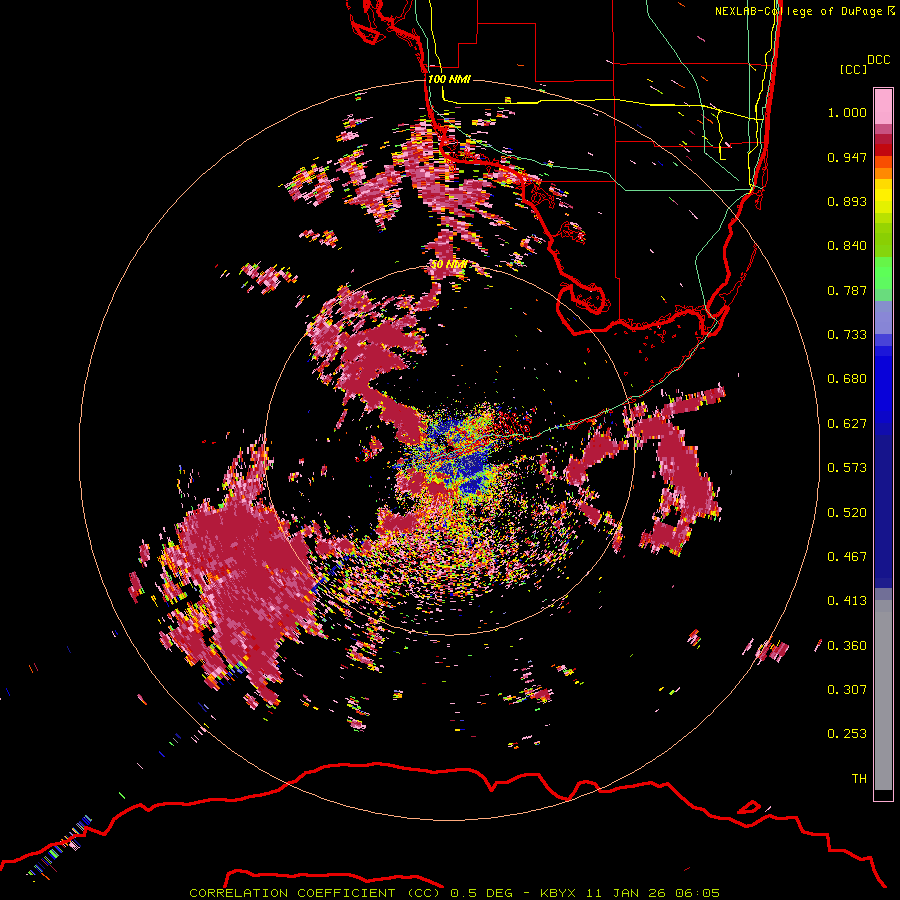Click the 0.307 scale value
Viewport: 900px width, 900px height.
coord(847,690)
